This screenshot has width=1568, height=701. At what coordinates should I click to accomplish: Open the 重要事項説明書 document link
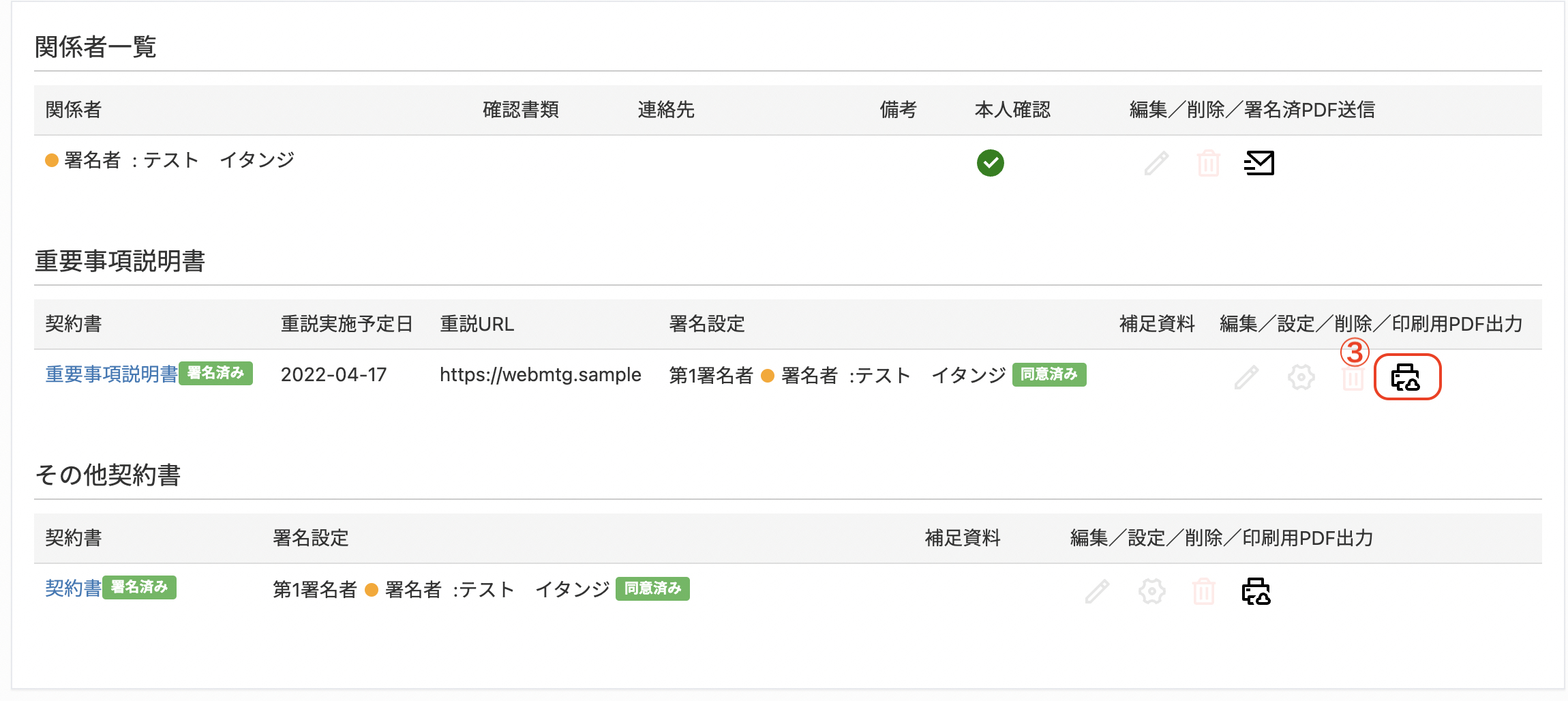111,374
